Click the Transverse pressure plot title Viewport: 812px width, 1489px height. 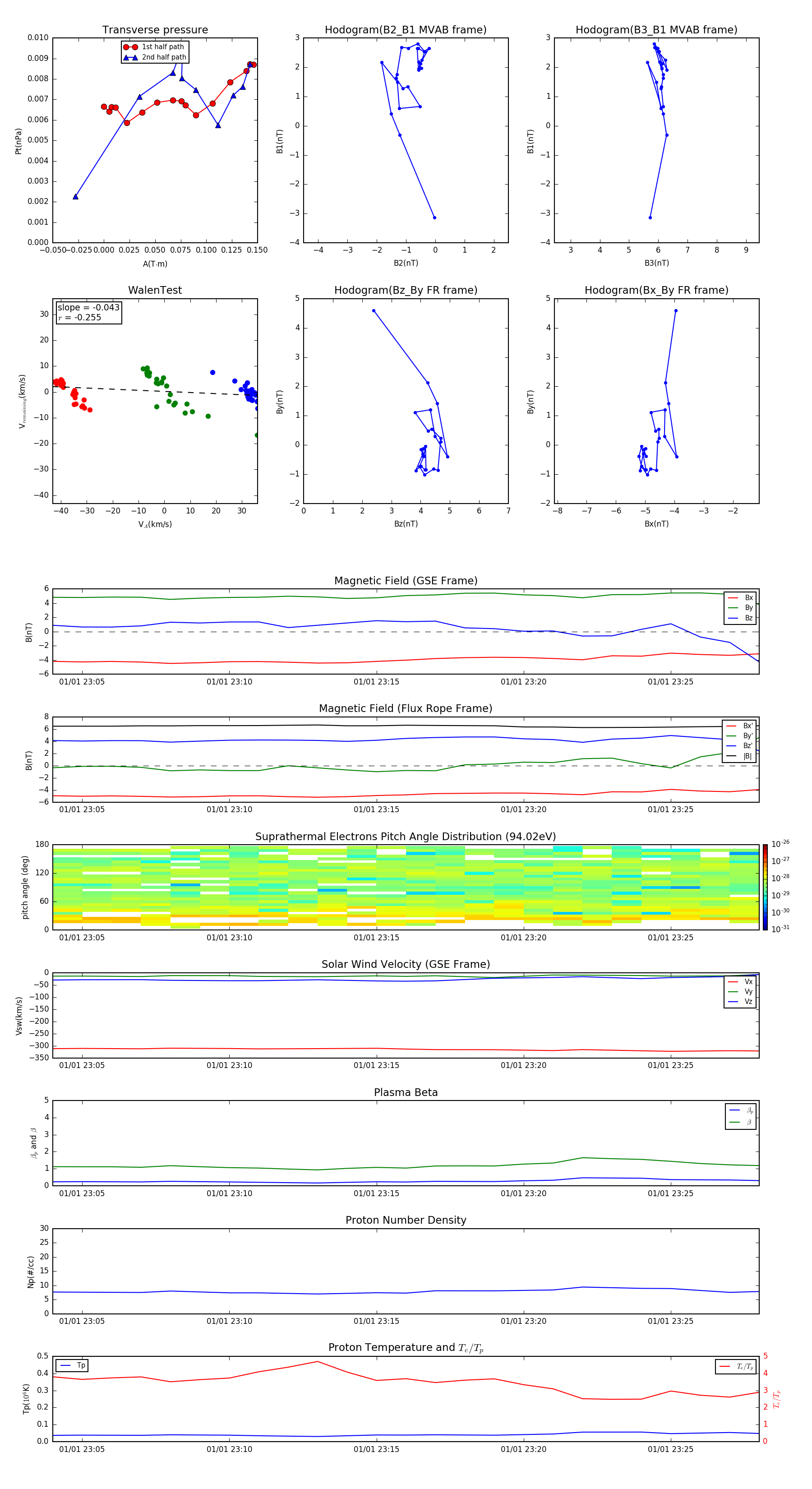click(155, 30)
